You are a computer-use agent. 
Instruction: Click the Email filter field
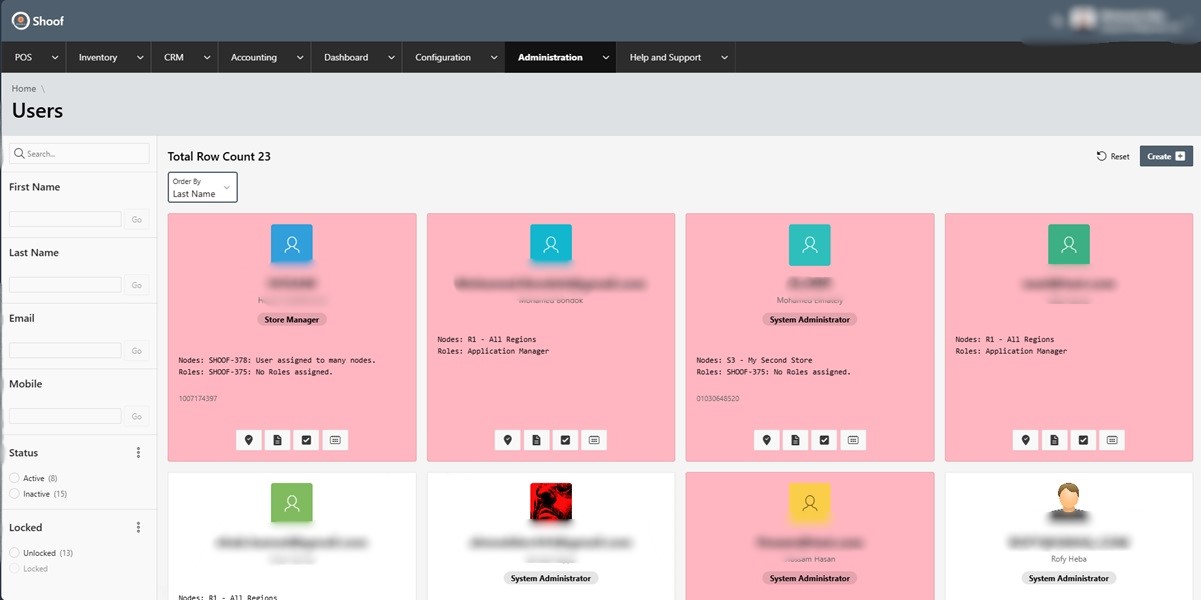(x=65, y=351)
